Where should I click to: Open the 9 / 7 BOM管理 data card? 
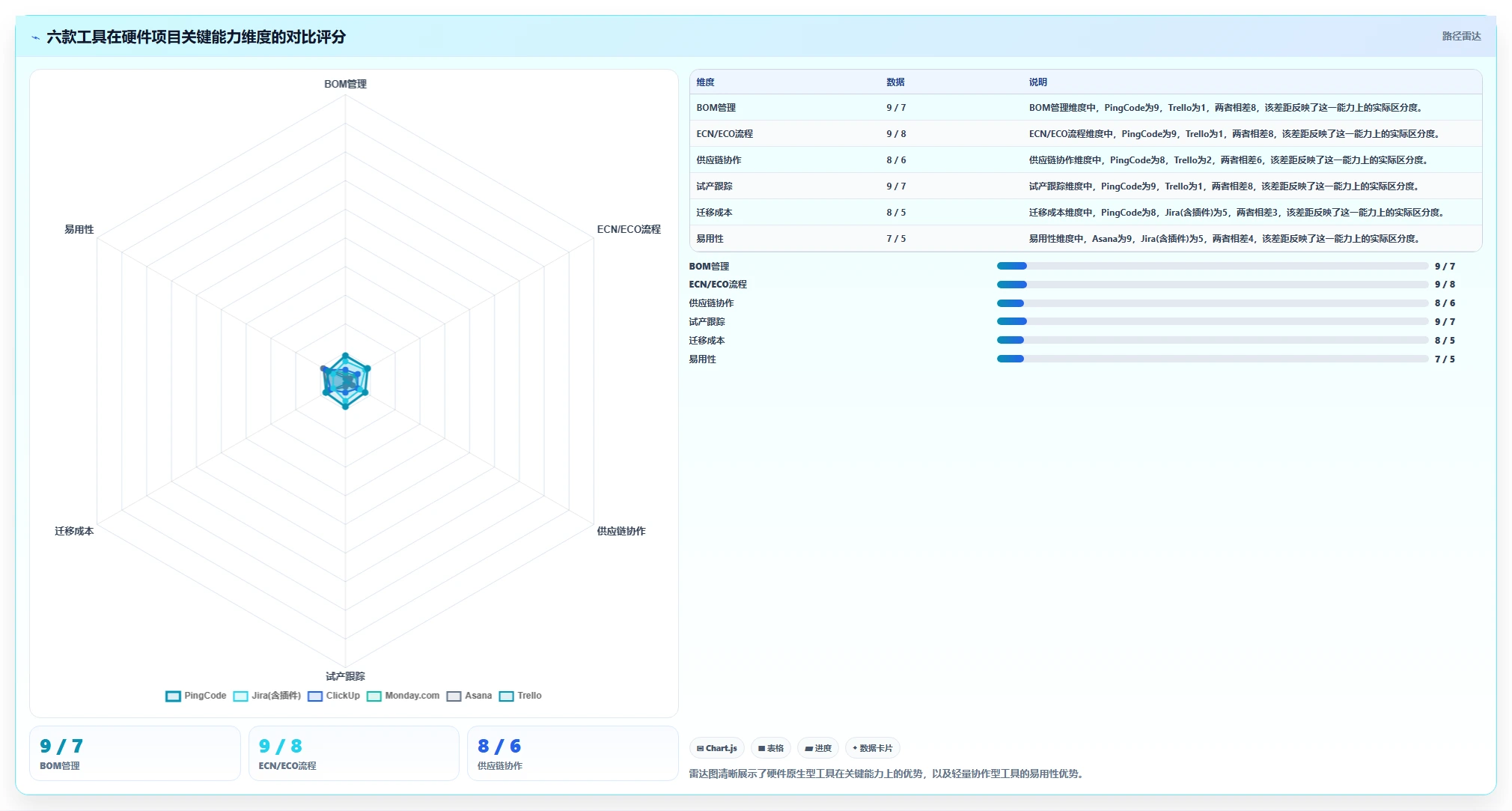[135, 753]
